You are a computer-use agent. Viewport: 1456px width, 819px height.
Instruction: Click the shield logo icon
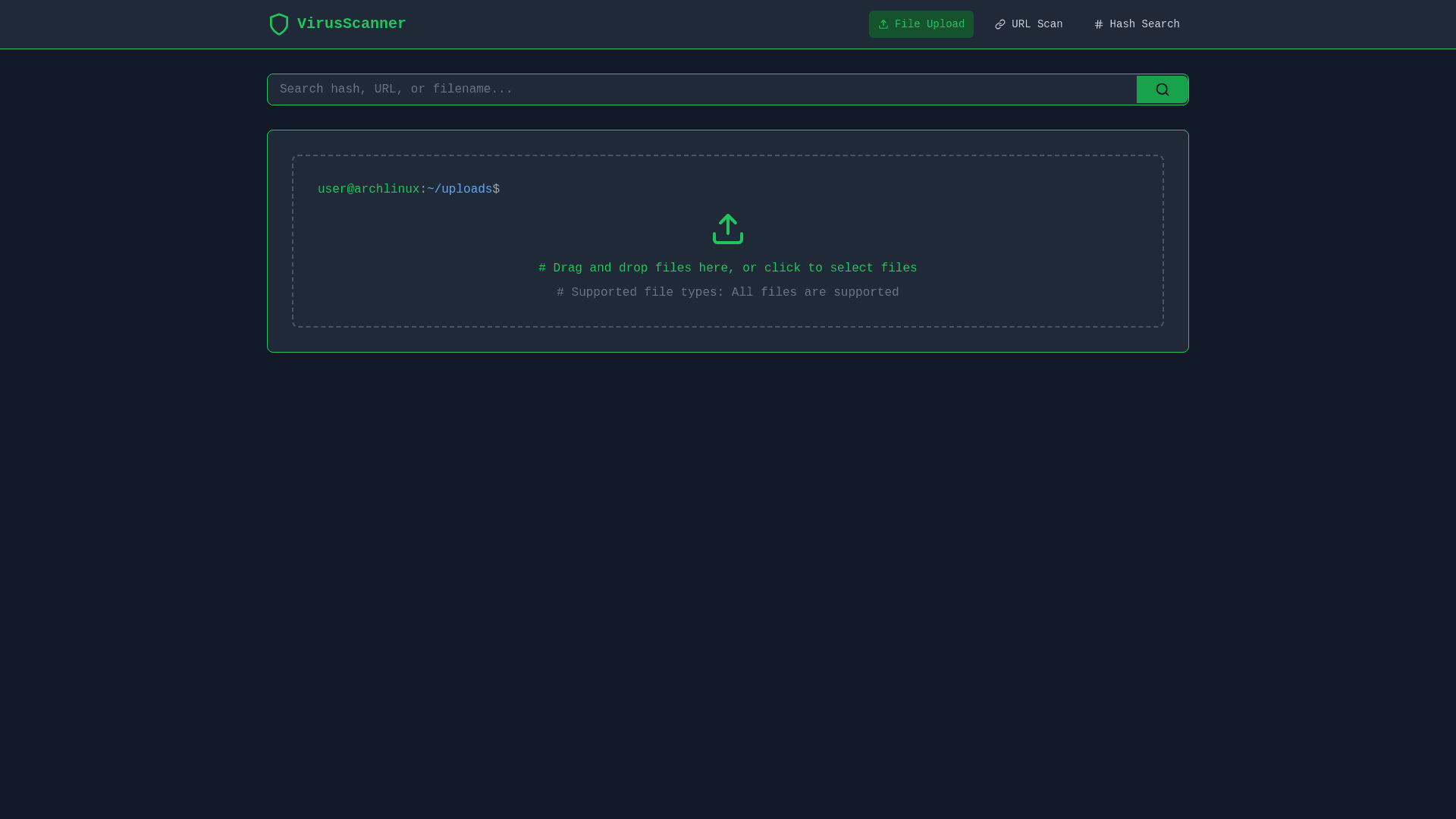tap(279, 24)
